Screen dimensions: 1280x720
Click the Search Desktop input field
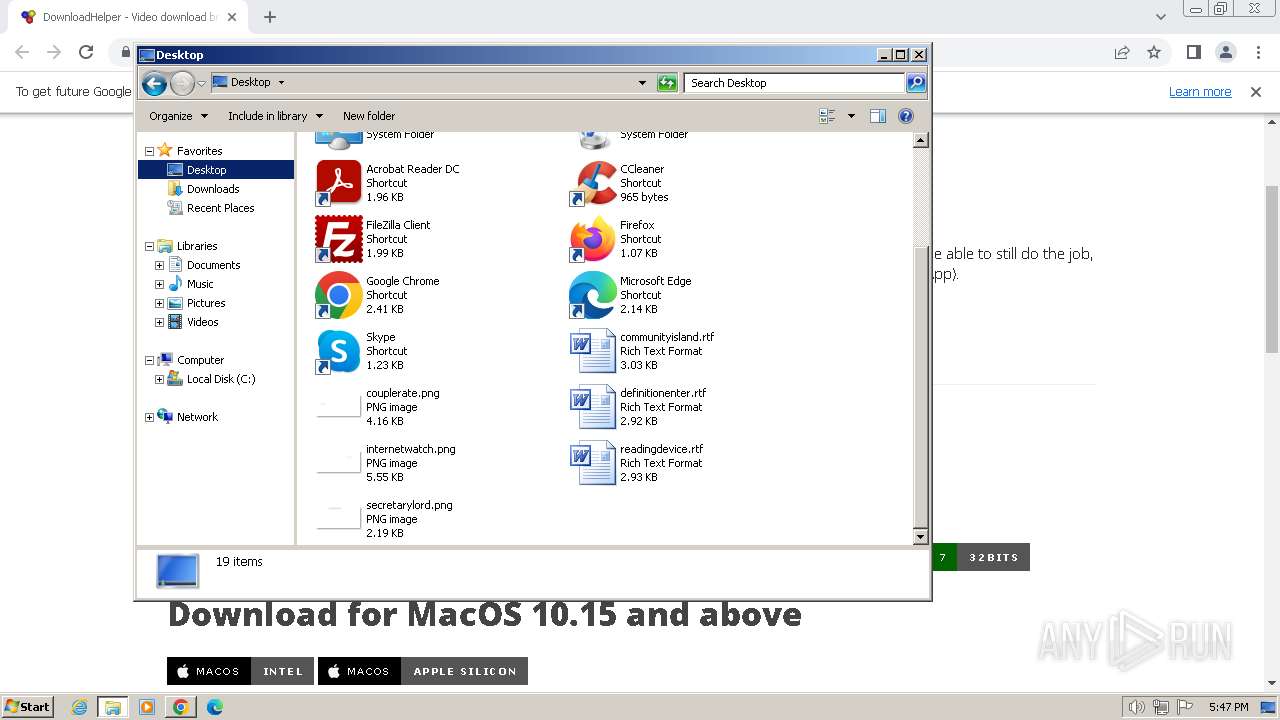[795, 83]
